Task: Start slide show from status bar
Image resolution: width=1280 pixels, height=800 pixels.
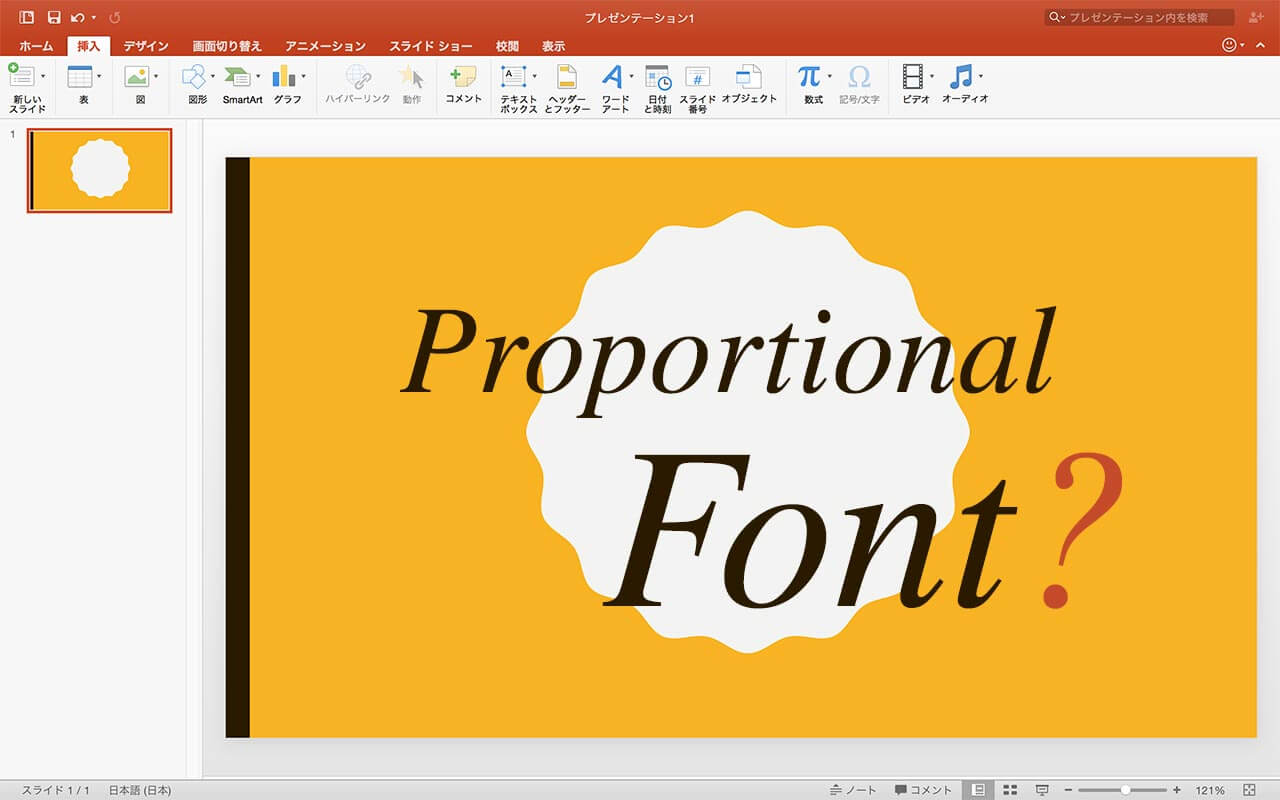Action: (x=1042, y=790)
